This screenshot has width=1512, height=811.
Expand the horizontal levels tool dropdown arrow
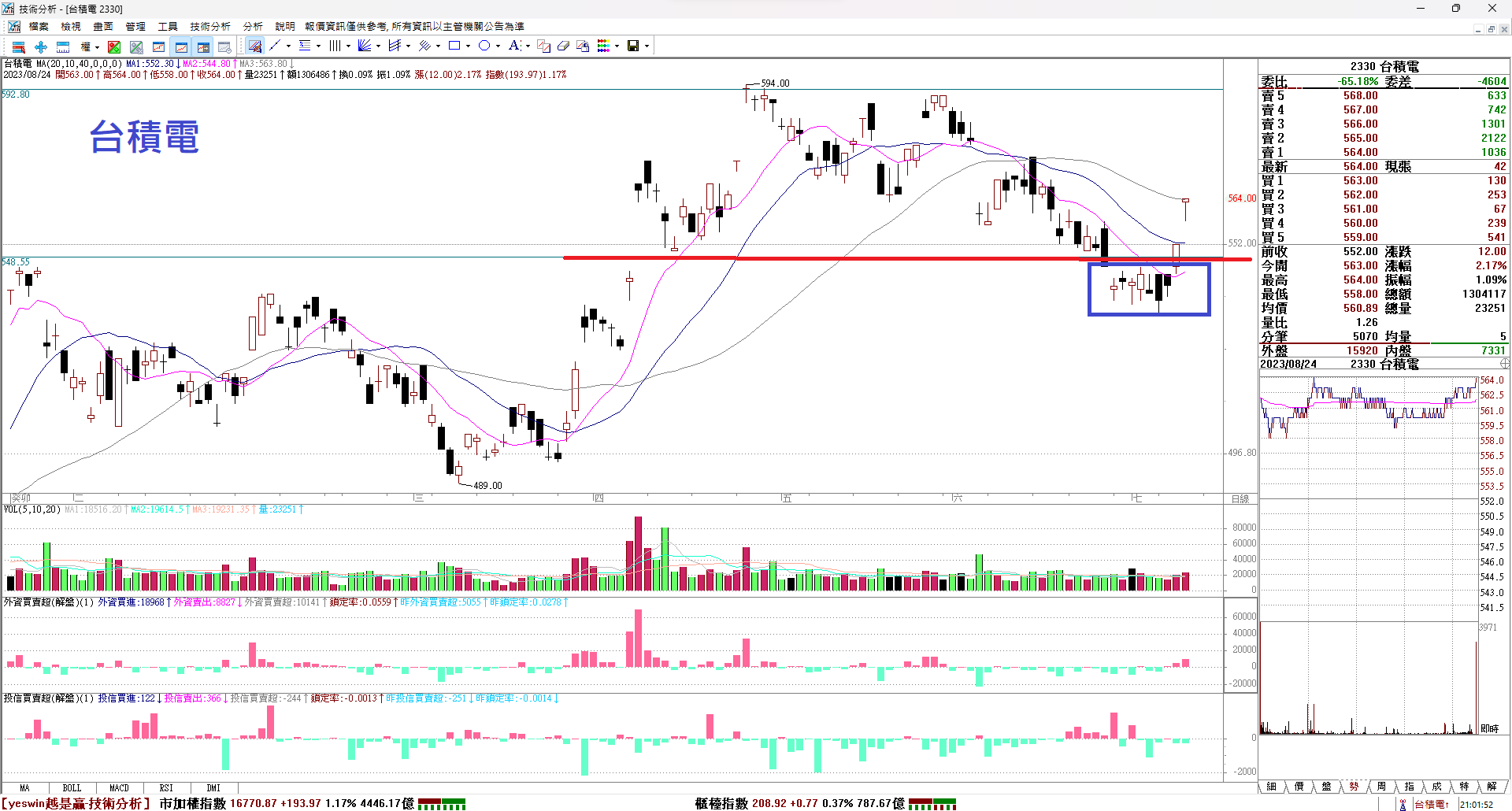[318, 46]
